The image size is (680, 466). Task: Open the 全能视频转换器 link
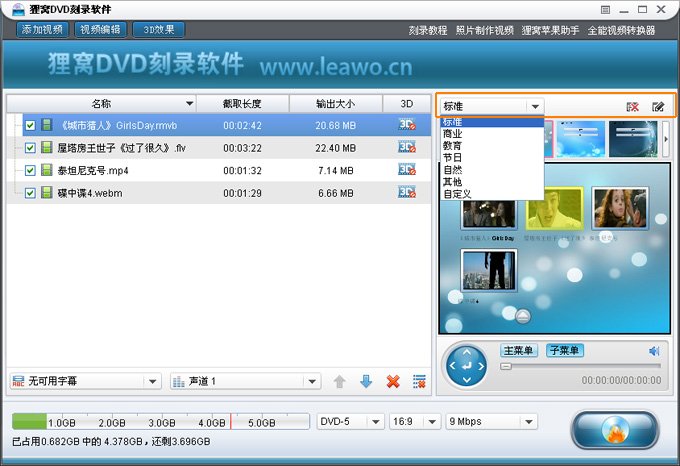click(621, 30)
